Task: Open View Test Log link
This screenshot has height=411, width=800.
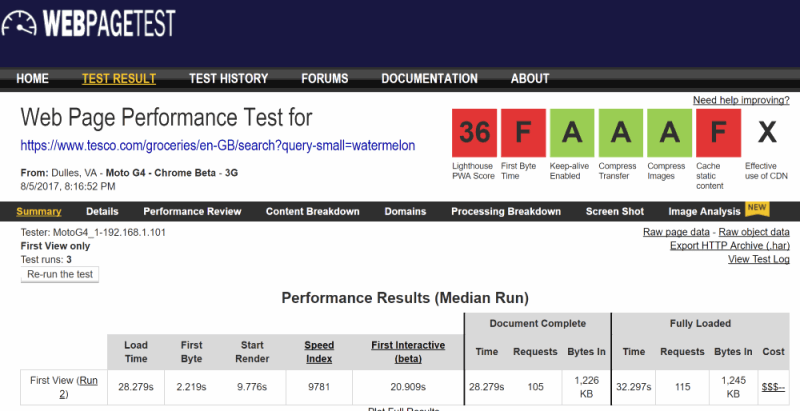Action: [759, 259]
